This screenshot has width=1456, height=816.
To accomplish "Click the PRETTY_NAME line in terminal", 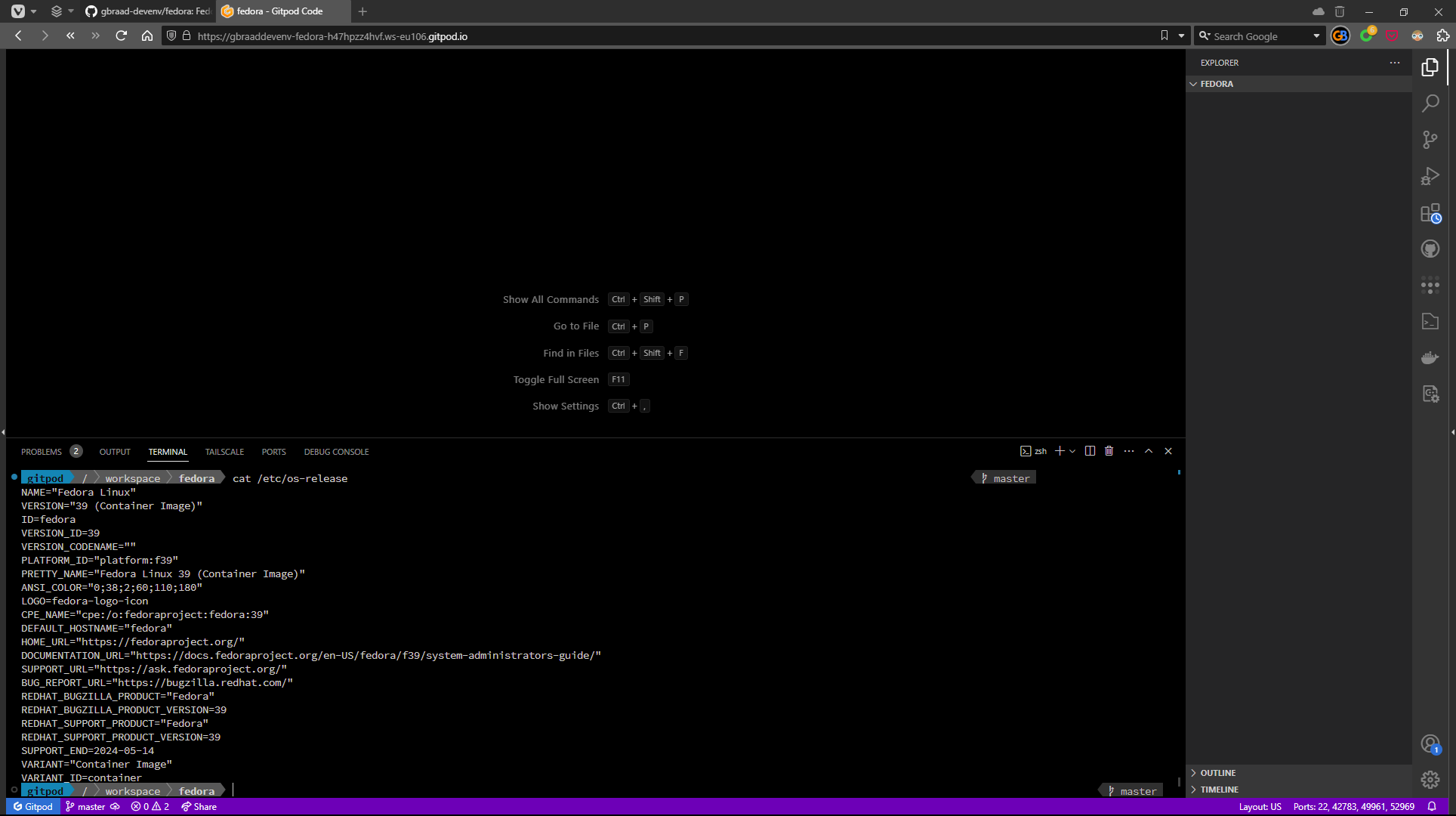I will pyautogui.click(x=163, y=573).
